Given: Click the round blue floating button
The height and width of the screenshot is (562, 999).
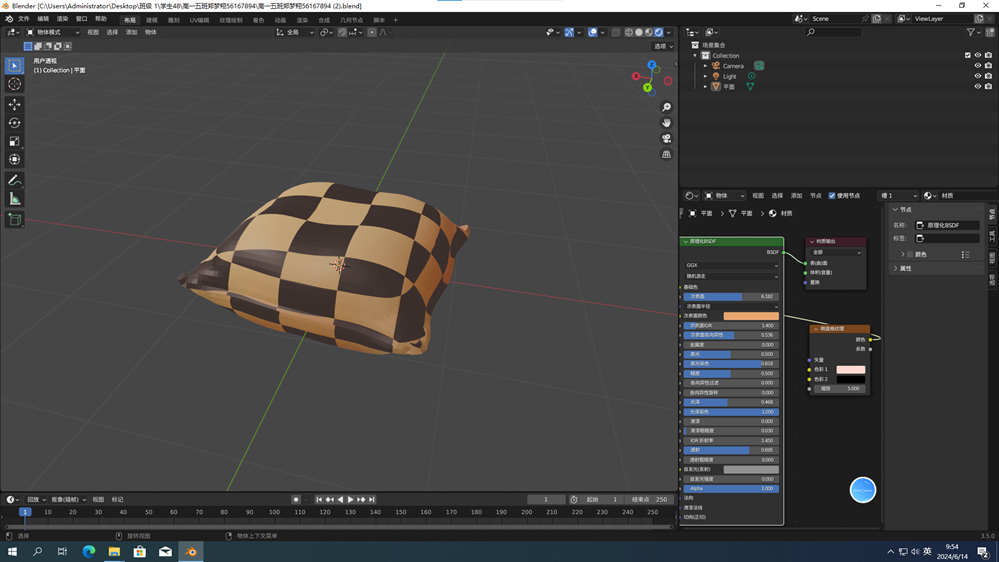Looking at the screenshot, I should click(x=863, y=490).
